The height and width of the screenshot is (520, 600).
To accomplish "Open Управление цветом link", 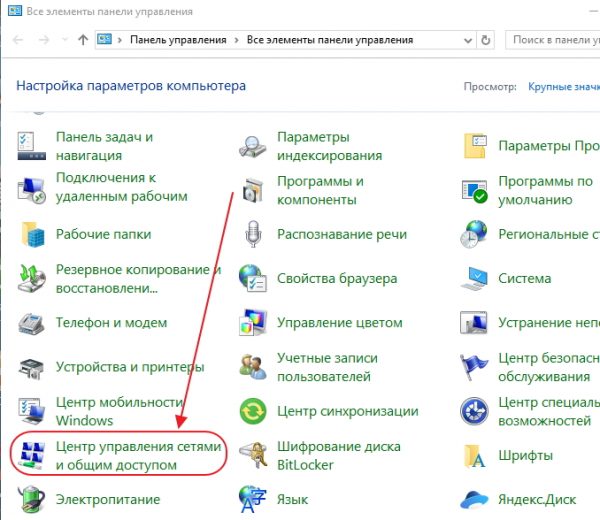I will (x=340, y=323).
